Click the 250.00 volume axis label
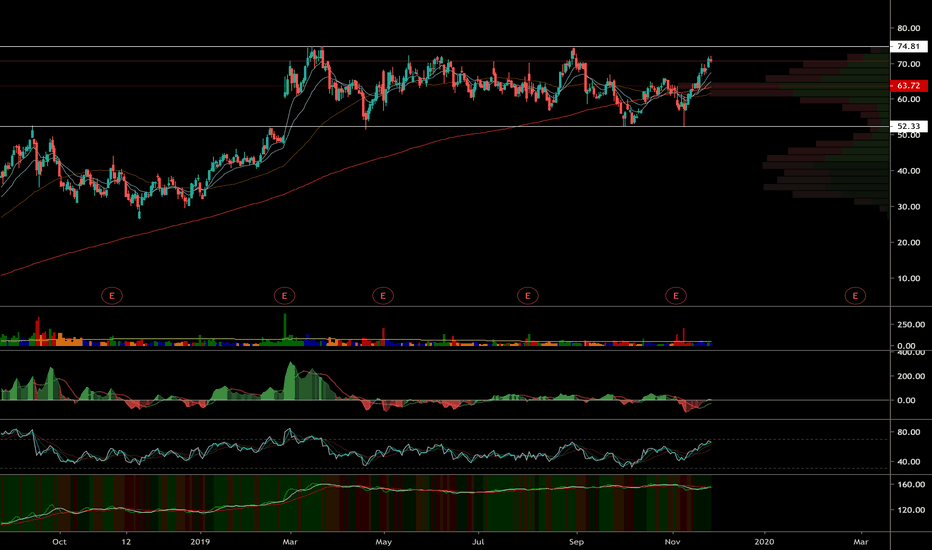 point(911,325)
